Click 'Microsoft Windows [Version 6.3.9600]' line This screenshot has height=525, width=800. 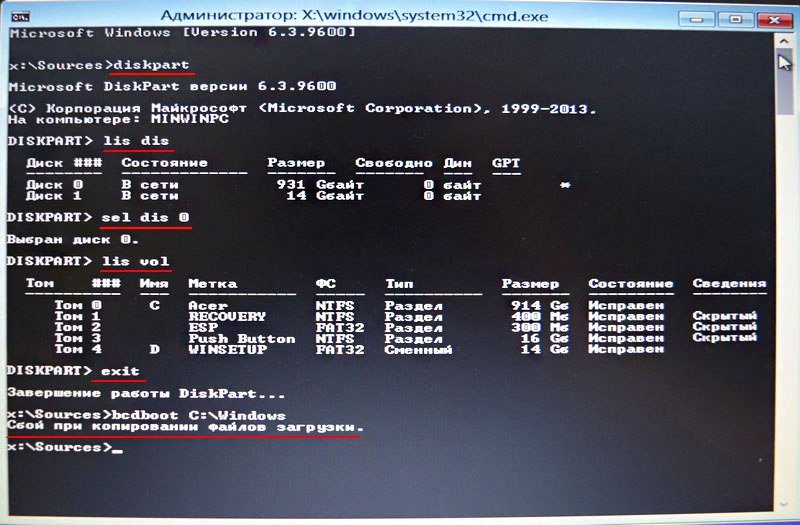click(182, 33)
